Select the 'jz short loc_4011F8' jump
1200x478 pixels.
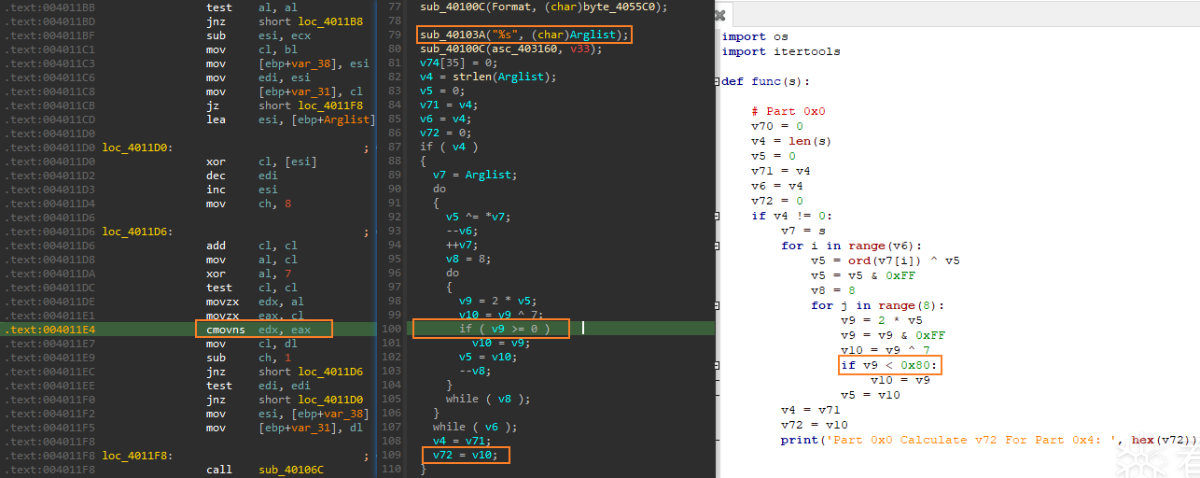point(271,105)
